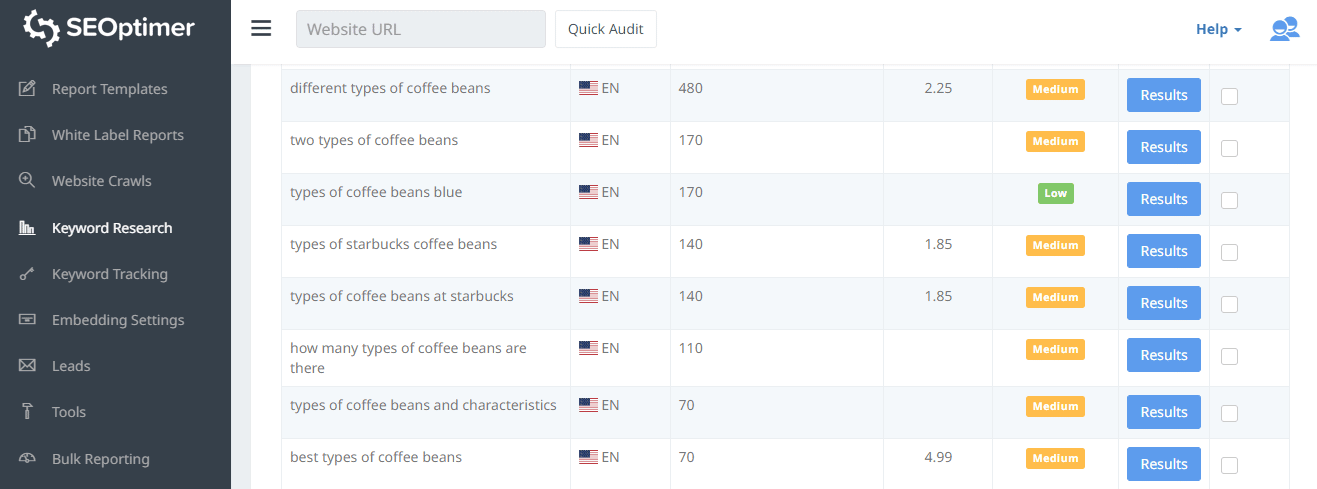Toggle the hamburger menu icon
1317x489 pixels.
tap(261, 29)
